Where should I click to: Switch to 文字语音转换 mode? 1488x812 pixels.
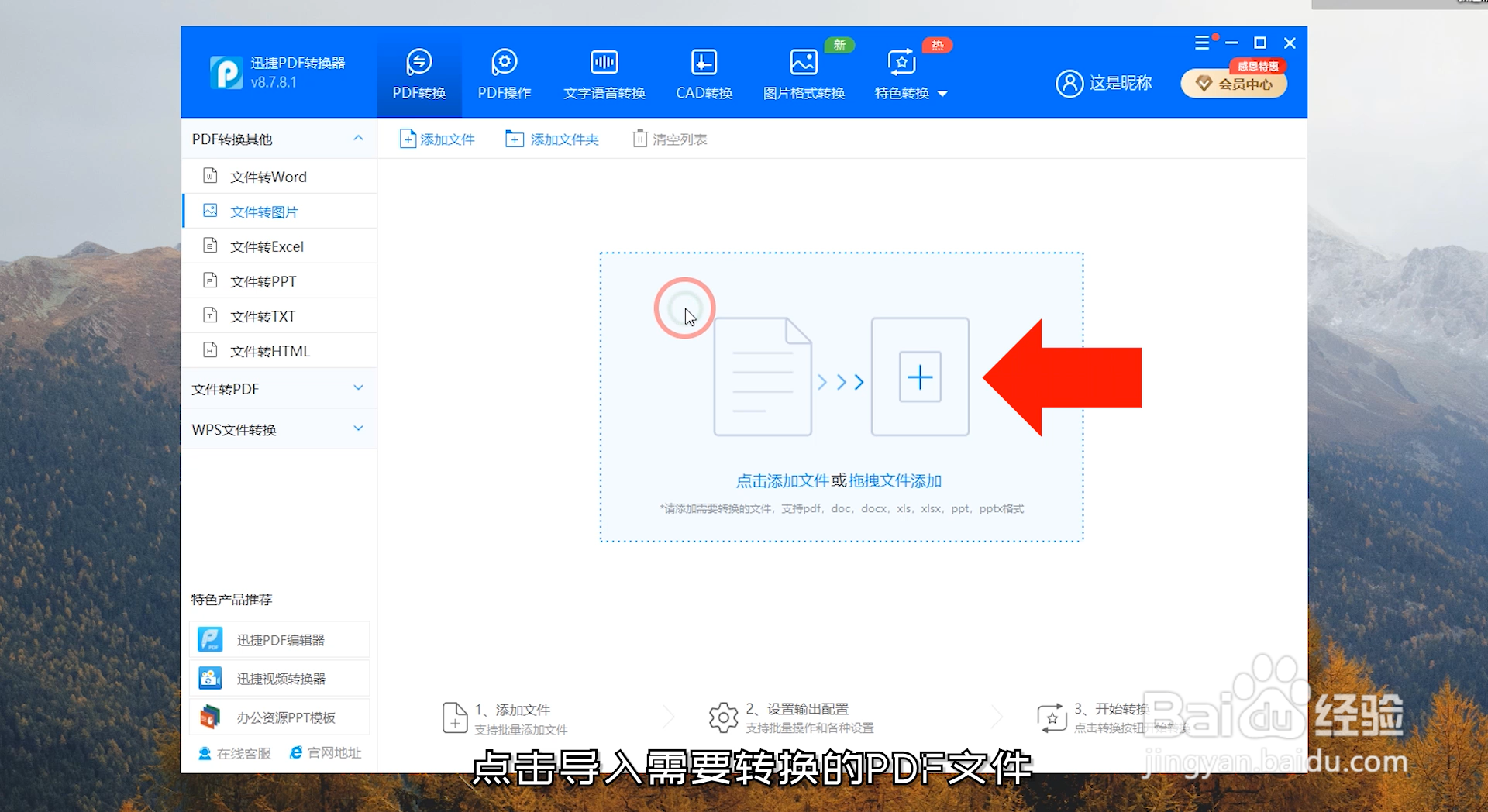(x=604, y=74)
